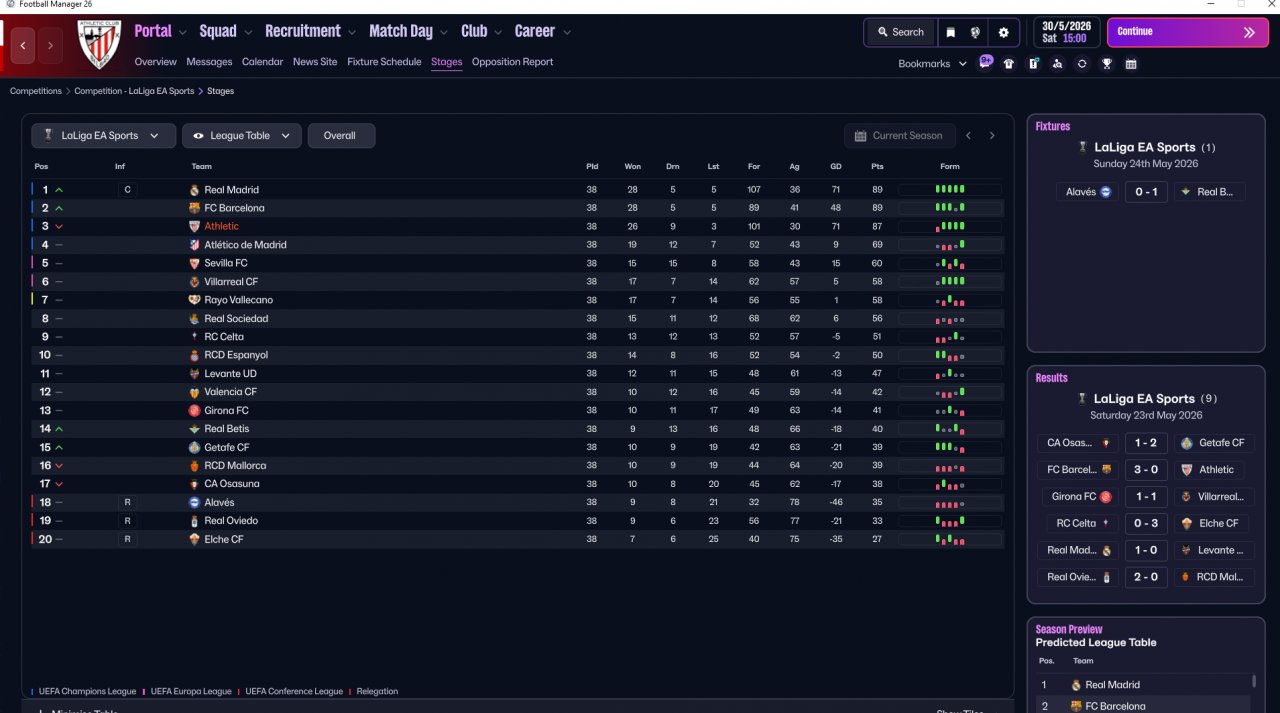1280x713 pixels.
Task: Click the date and time display 30/5/2026
Action: point(1065,32)
